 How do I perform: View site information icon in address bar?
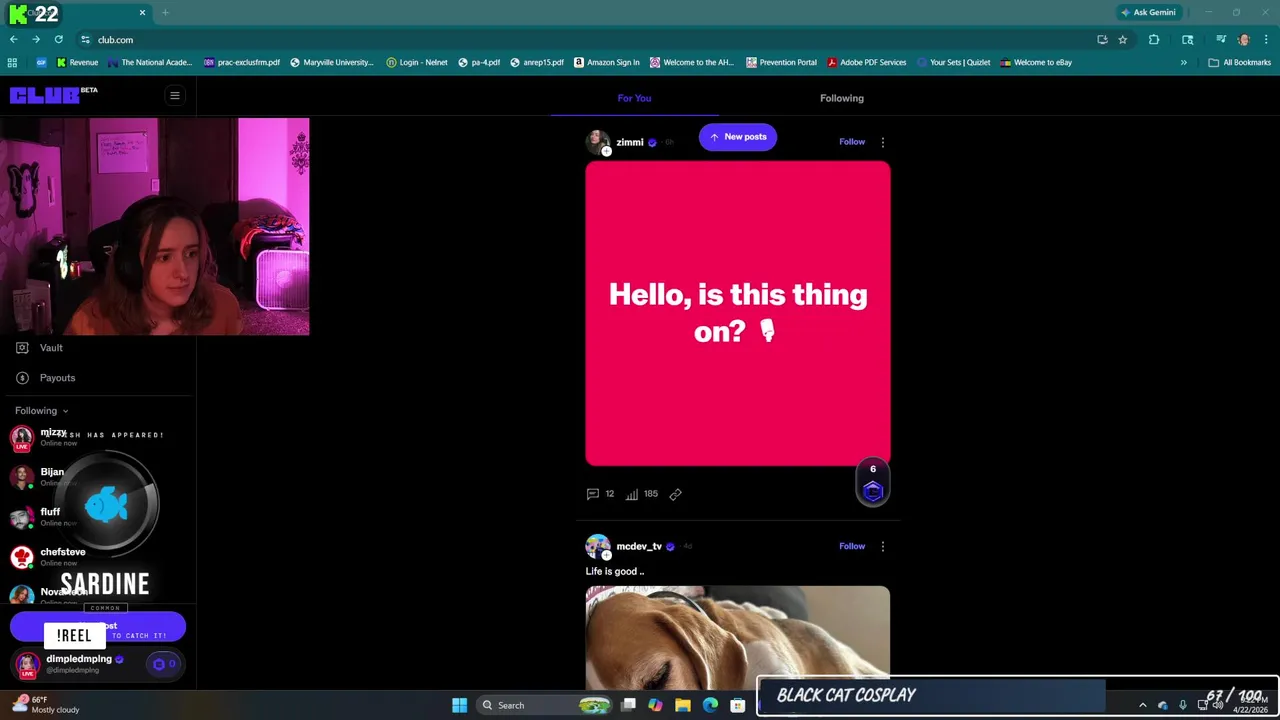(x=84, y=40)
